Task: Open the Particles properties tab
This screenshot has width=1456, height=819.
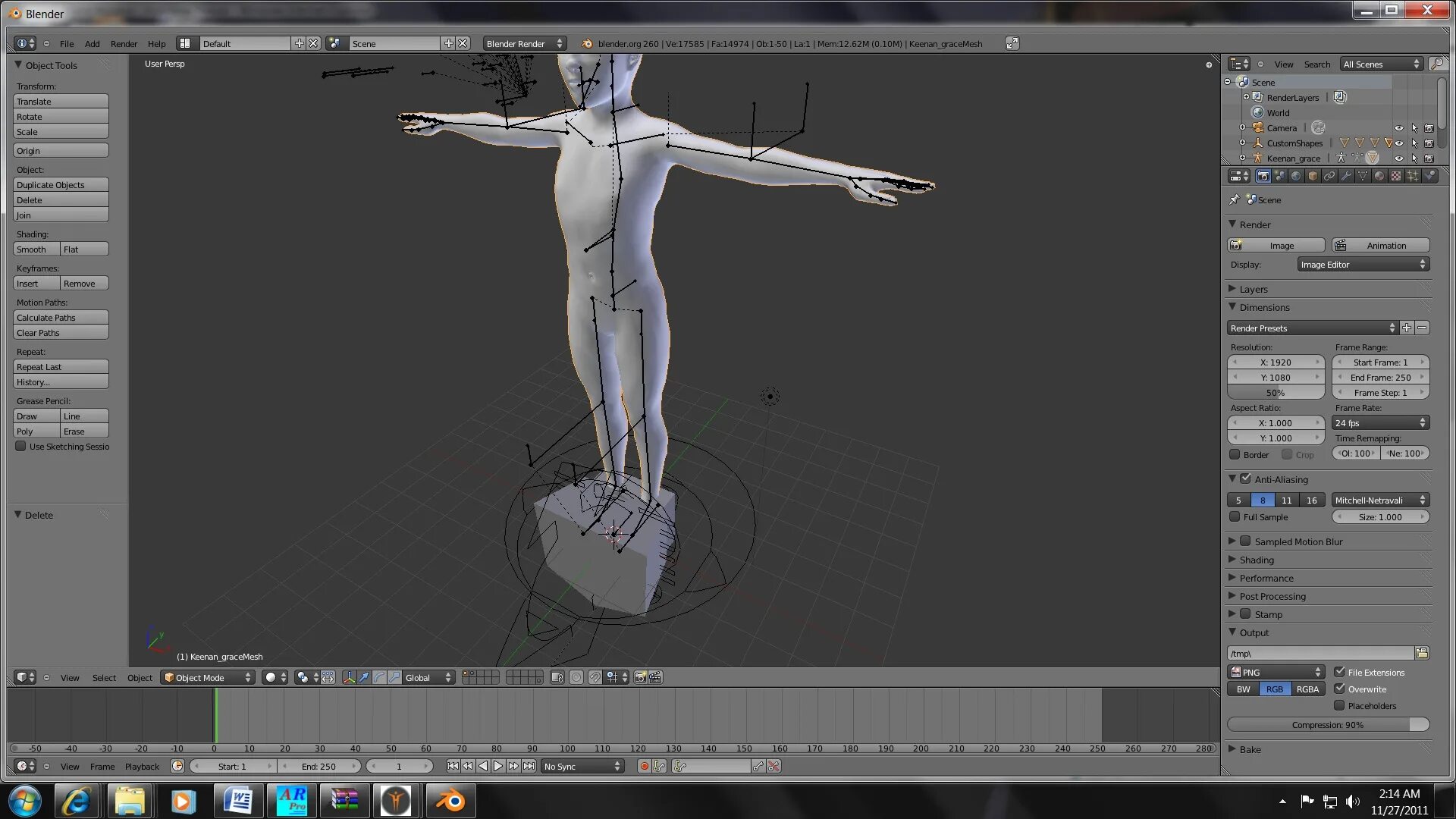Action: pos(1413,176)
